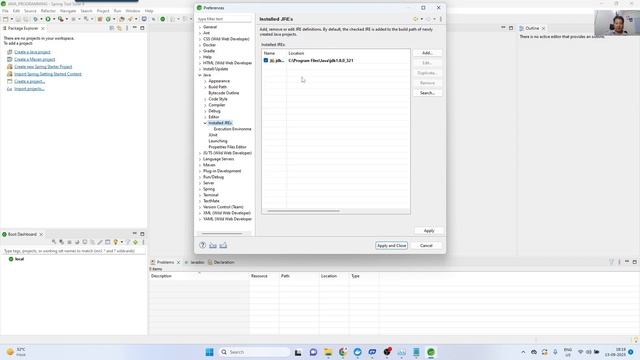
Task: Open the Preferences help icon
Action: (202, 245)
